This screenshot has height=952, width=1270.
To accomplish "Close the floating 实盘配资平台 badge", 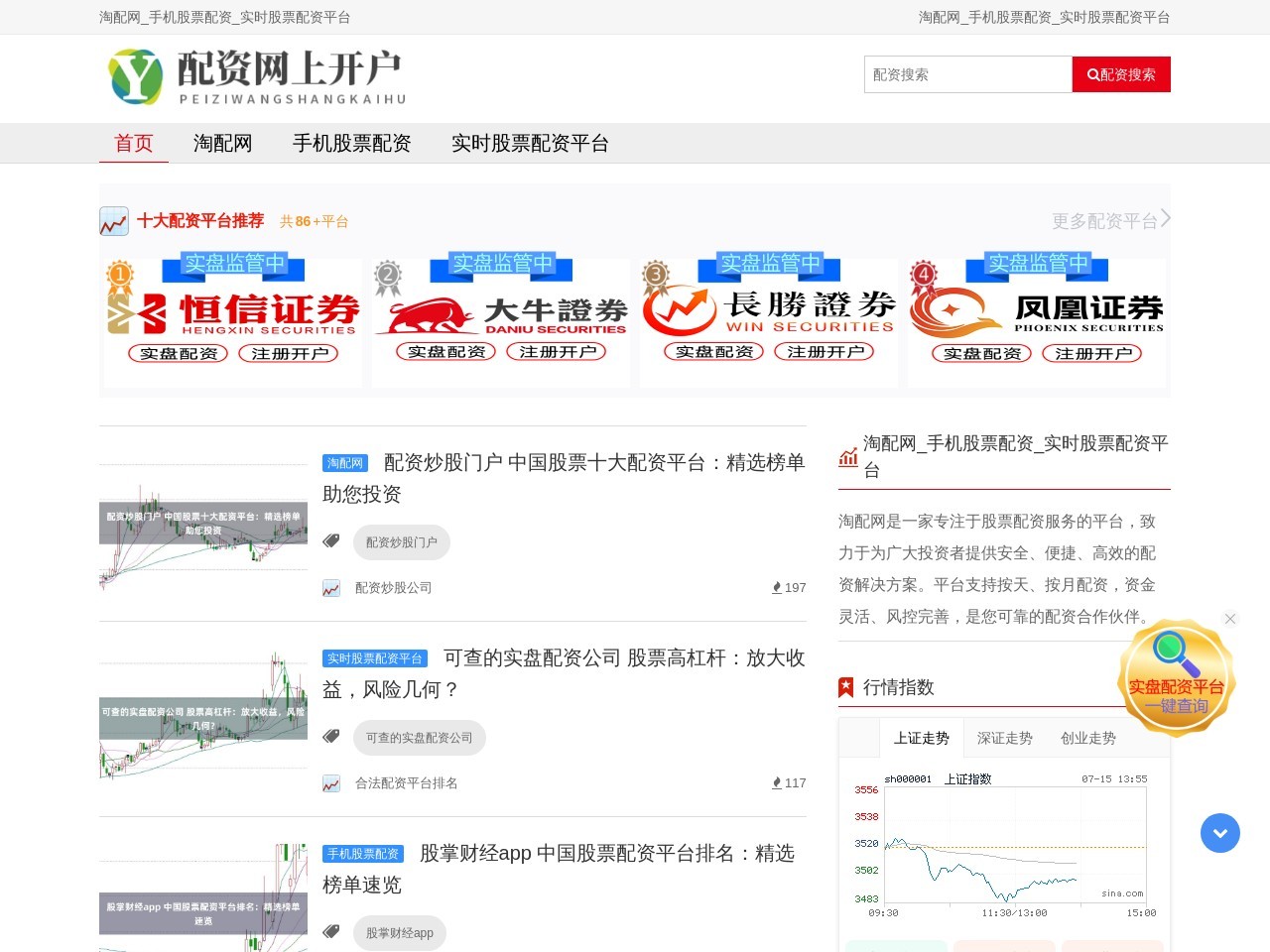I will tap(1229, 619).
